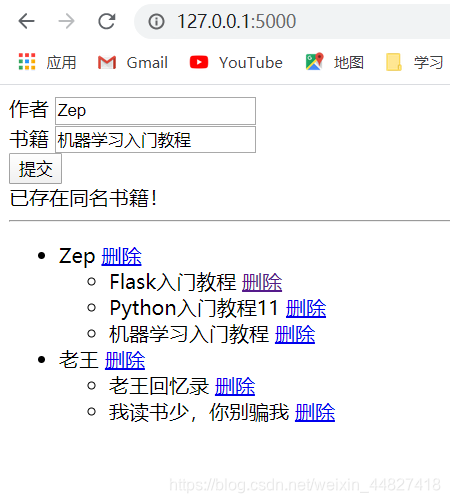Image resolution: width=450 pixels, height=503 pixels.
Task: Reload the page with the refresh icon
Action: [107, 21]
